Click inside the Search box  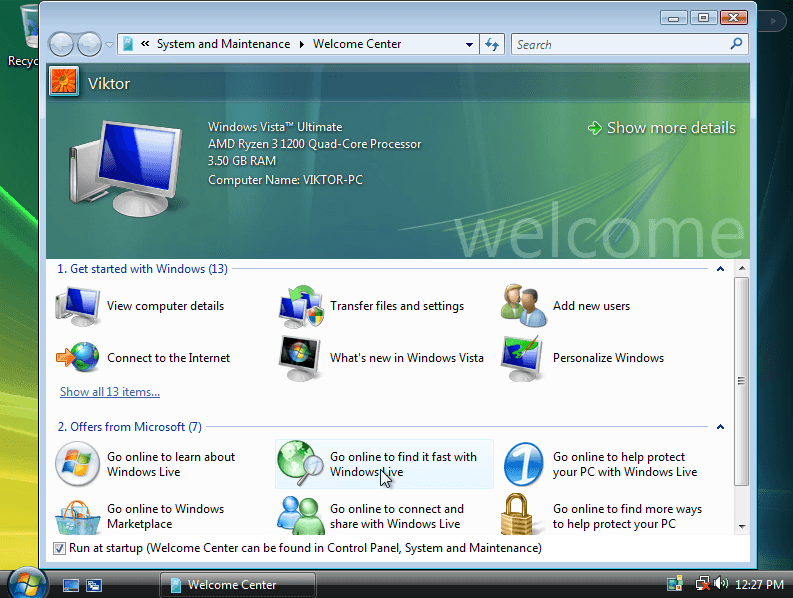(620, 44)
